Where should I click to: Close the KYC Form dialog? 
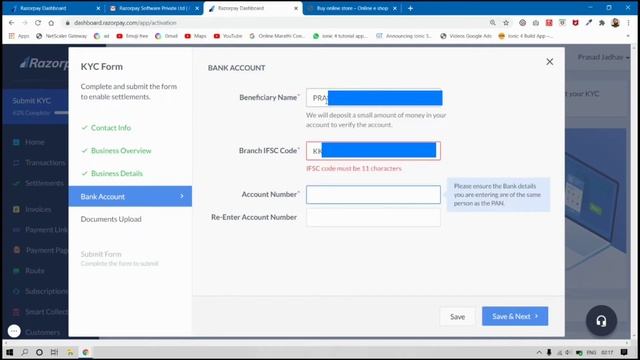point(549,62)
